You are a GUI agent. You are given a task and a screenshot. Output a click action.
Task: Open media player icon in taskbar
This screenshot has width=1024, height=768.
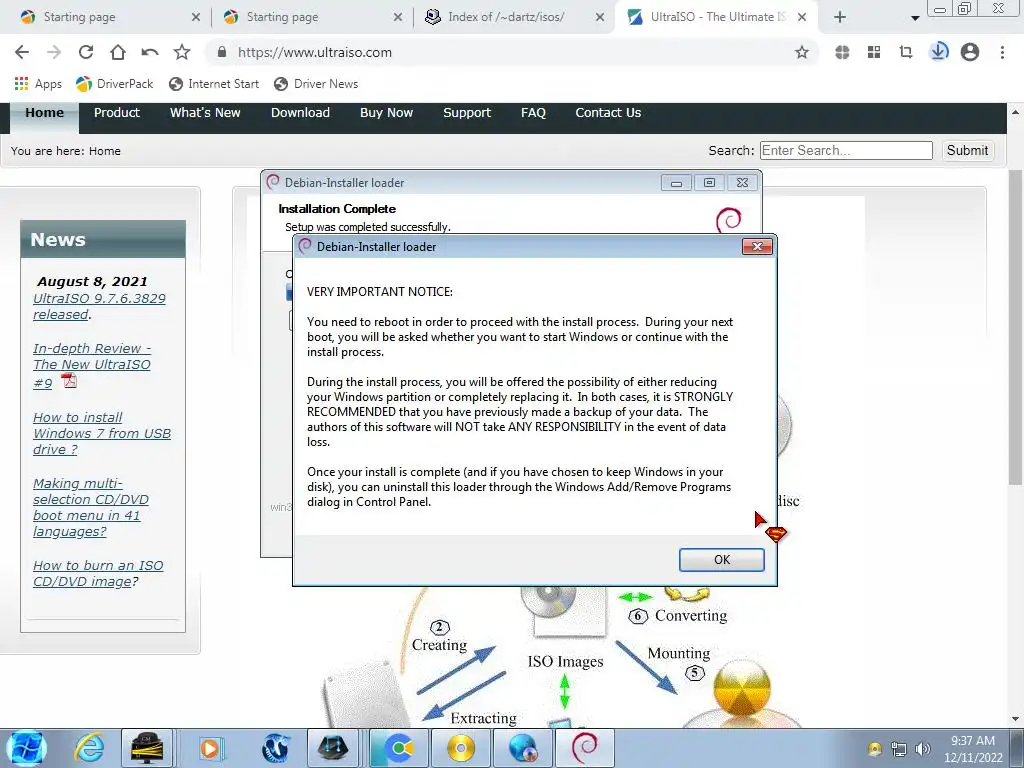point(210,748)
